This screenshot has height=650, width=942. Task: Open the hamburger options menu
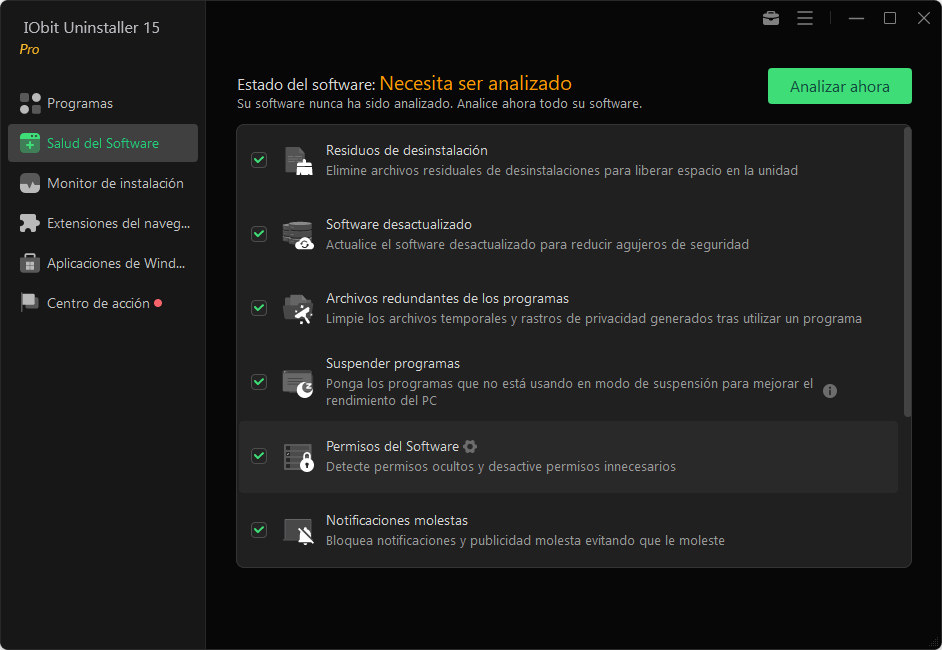(805, 18)
